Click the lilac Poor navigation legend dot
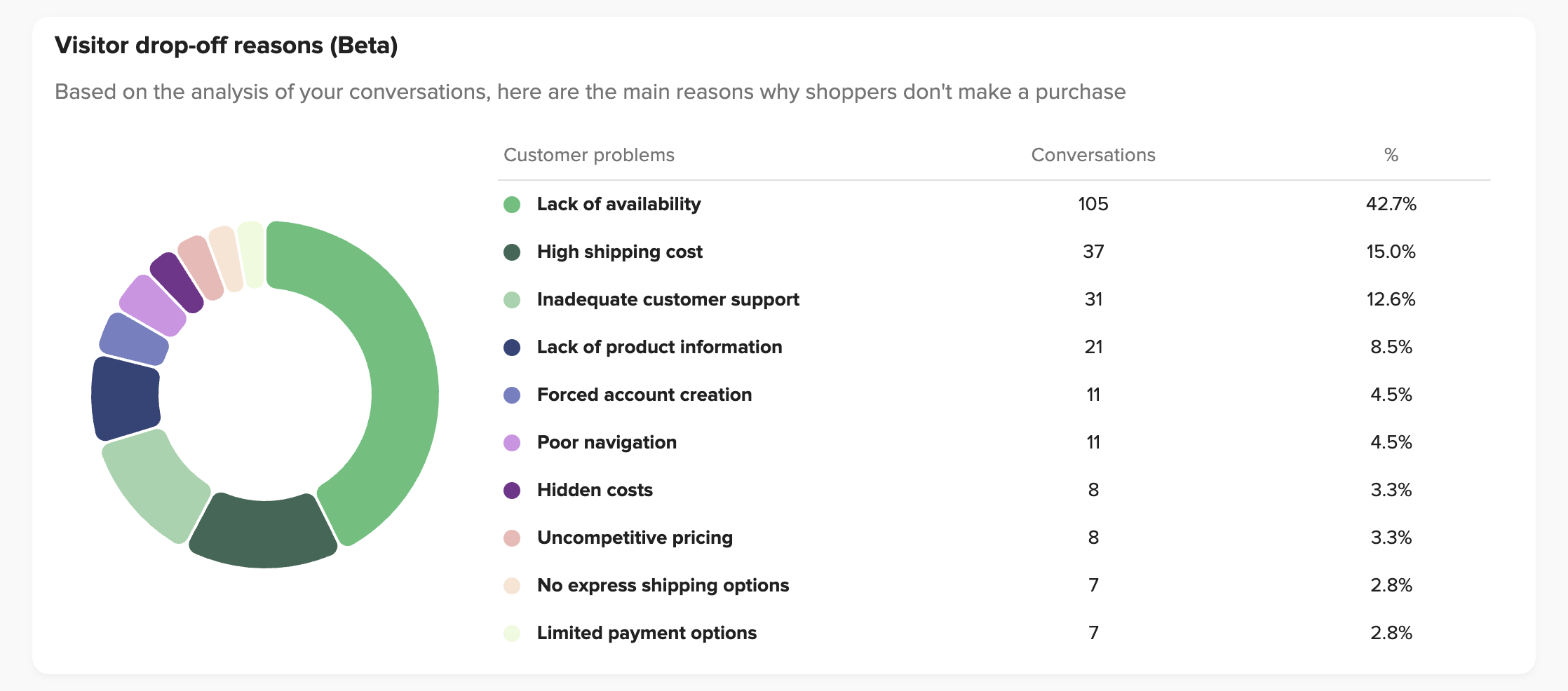 pyautogui.click(x=512, y=443)
